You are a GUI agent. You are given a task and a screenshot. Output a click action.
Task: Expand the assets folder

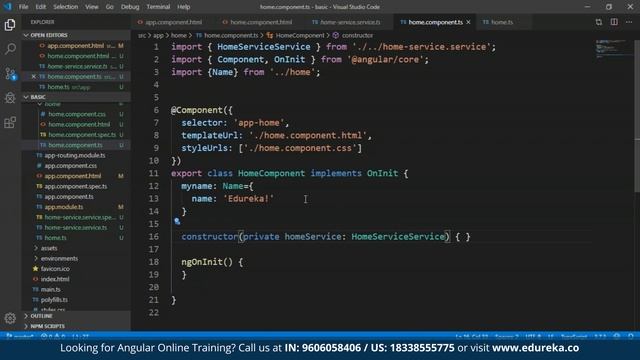(x=49, y=248)
